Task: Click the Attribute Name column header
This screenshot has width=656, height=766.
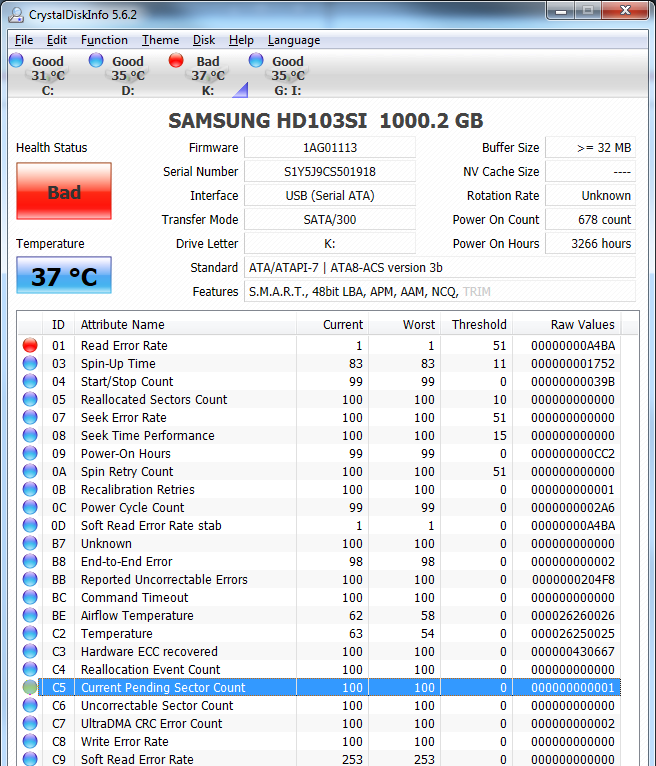Action: (185, 324)
